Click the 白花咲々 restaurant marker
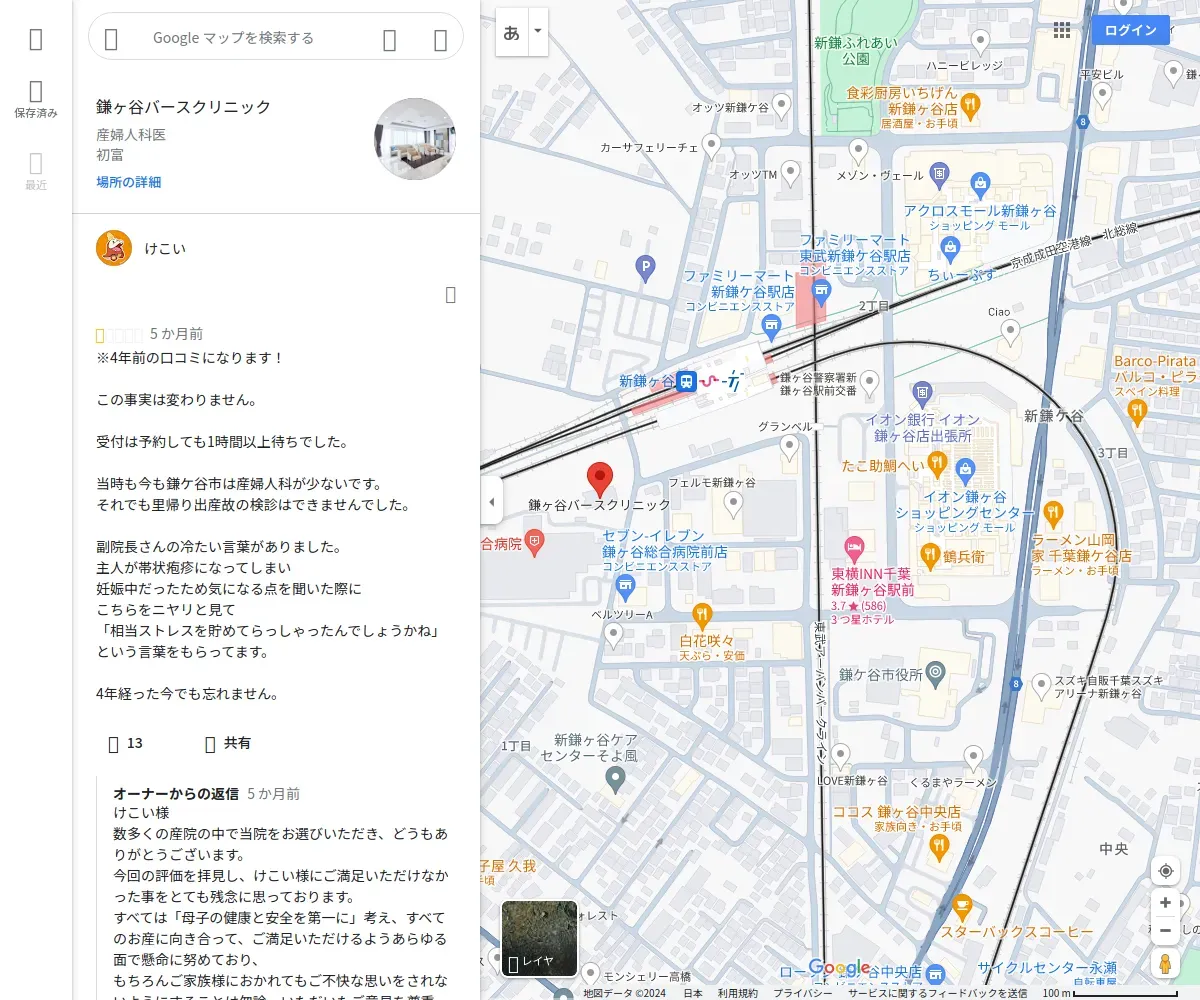This screenshot has height=1000, width=1200. pos(702,614)
